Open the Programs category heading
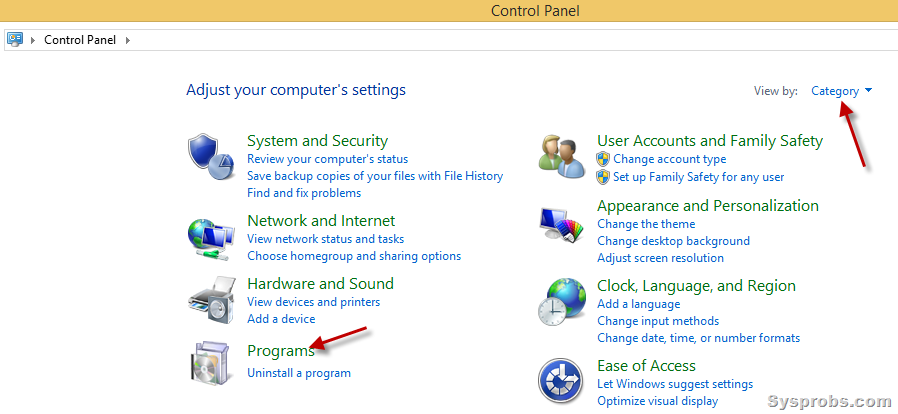Image resolution: width=898 pixels, height=414 pixels. [281, 350]
